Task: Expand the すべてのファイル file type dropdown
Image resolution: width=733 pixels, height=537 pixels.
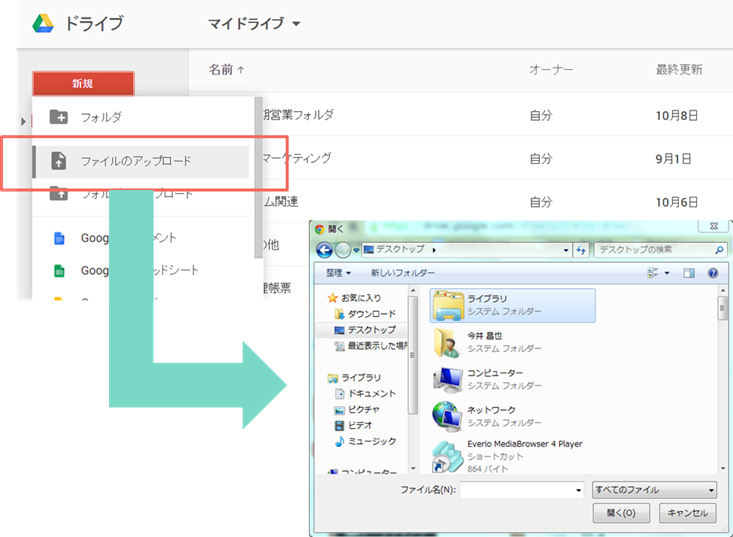Action: point(654,490)
